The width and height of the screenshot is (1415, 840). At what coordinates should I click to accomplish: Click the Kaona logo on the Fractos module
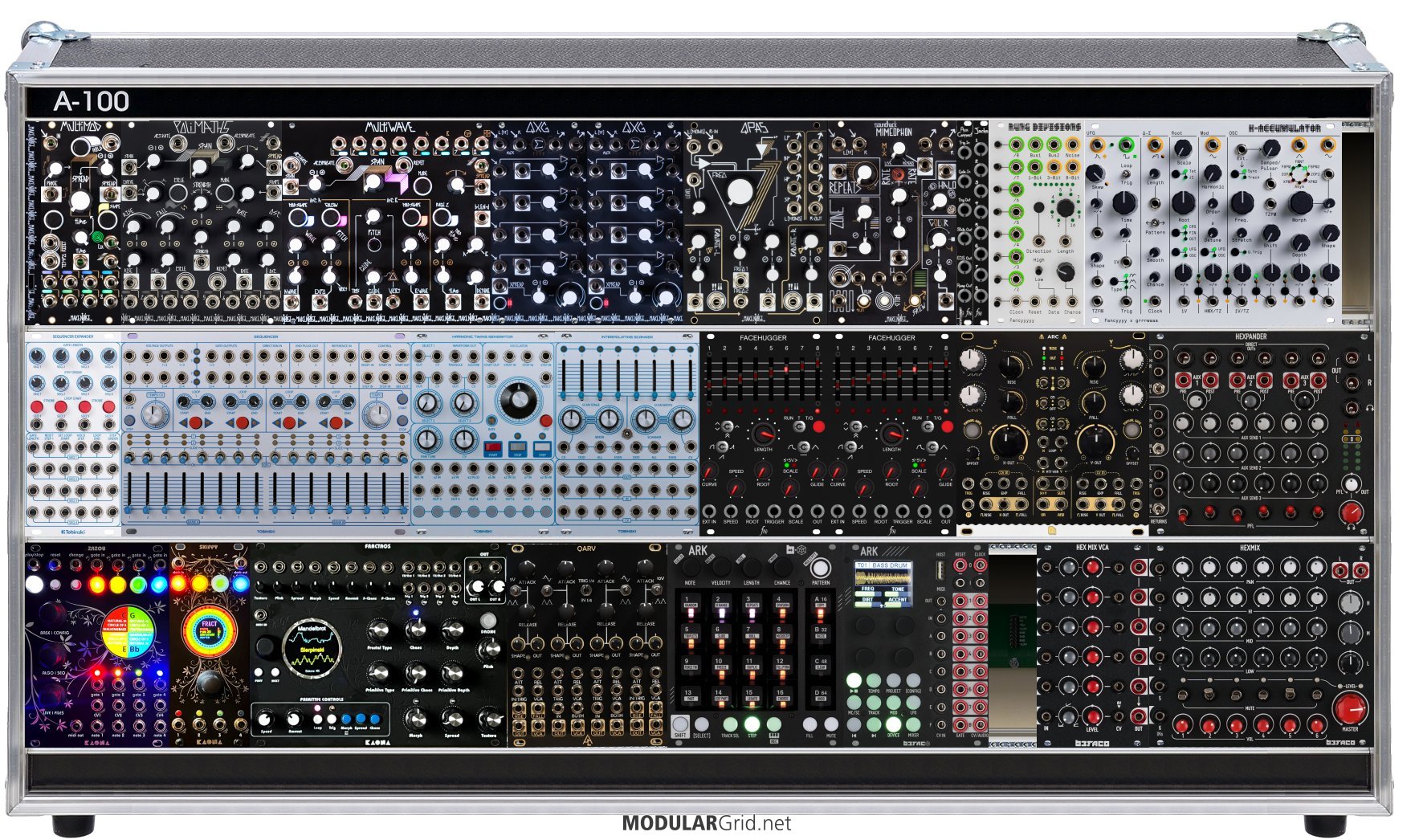click(377, 742)
